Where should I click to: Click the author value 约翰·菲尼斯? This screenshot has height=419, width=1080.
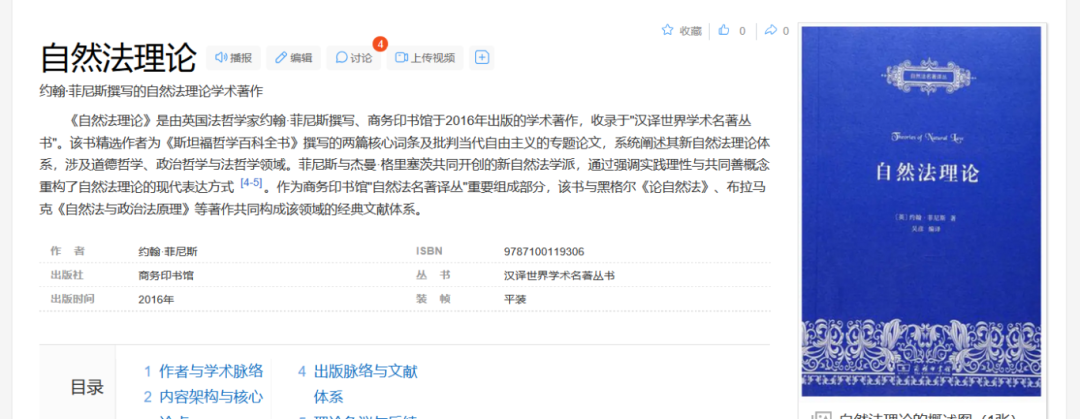(x=168, y=252)
